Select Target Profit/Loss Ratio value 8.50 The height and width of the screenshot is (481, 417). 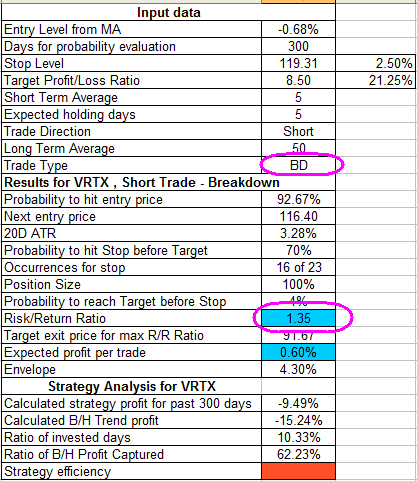pyautogui.click(x=298, y=80)
